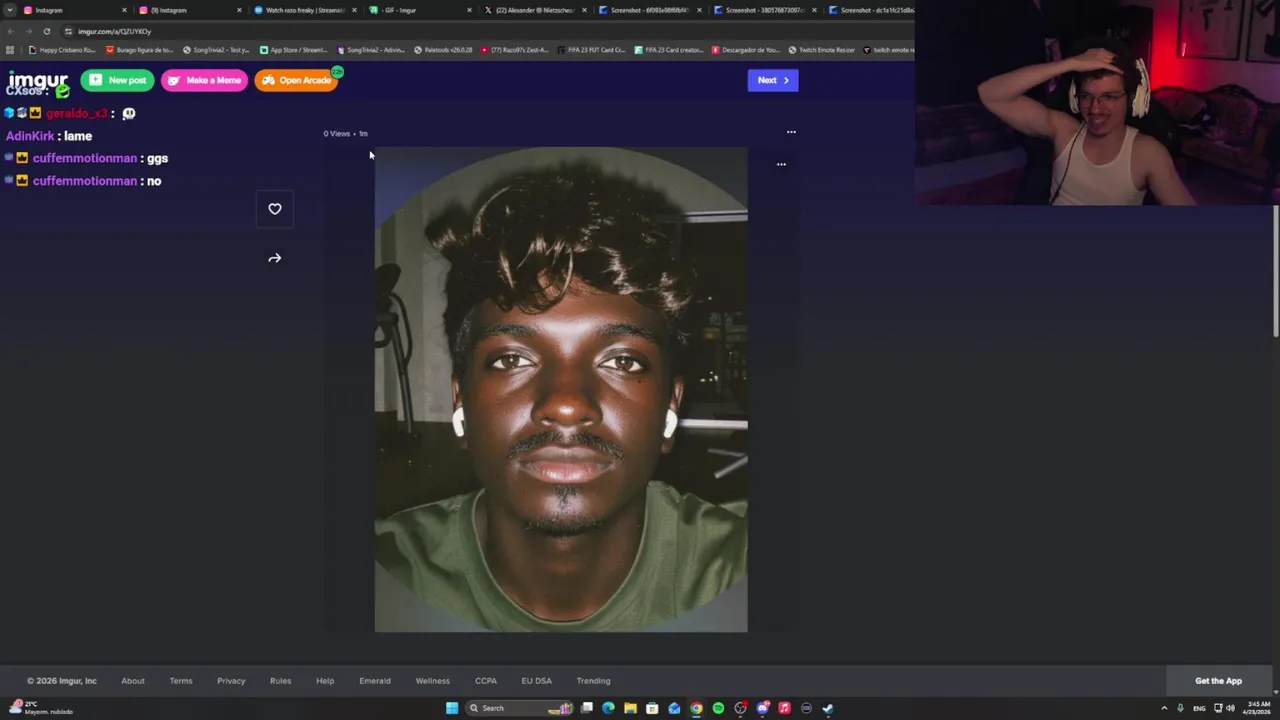Expand the system tray hidden icons chevron
This screenshot has height=720, width=1280.
click(1164, 708)
